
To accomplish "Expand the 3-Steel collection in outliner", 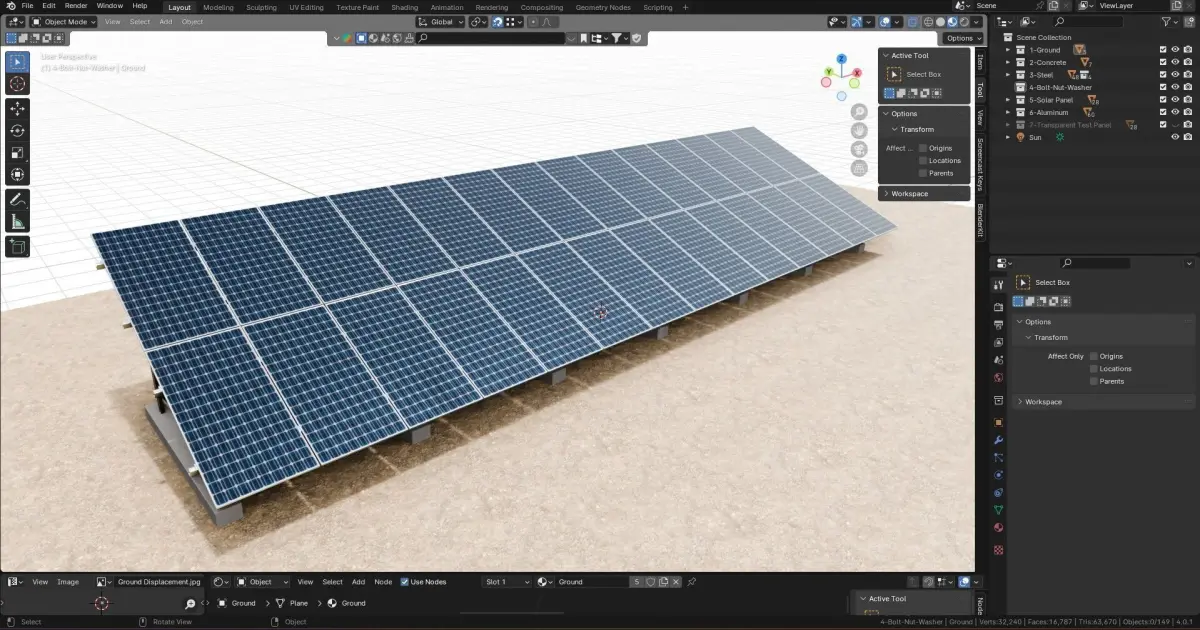I will (1009, 75).
